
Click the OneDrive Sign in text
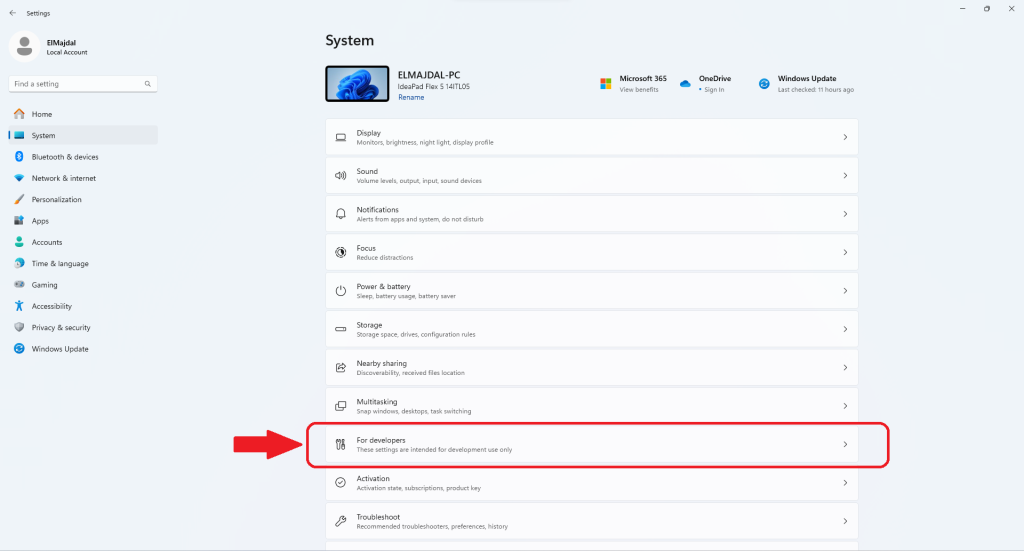point(714,90)
